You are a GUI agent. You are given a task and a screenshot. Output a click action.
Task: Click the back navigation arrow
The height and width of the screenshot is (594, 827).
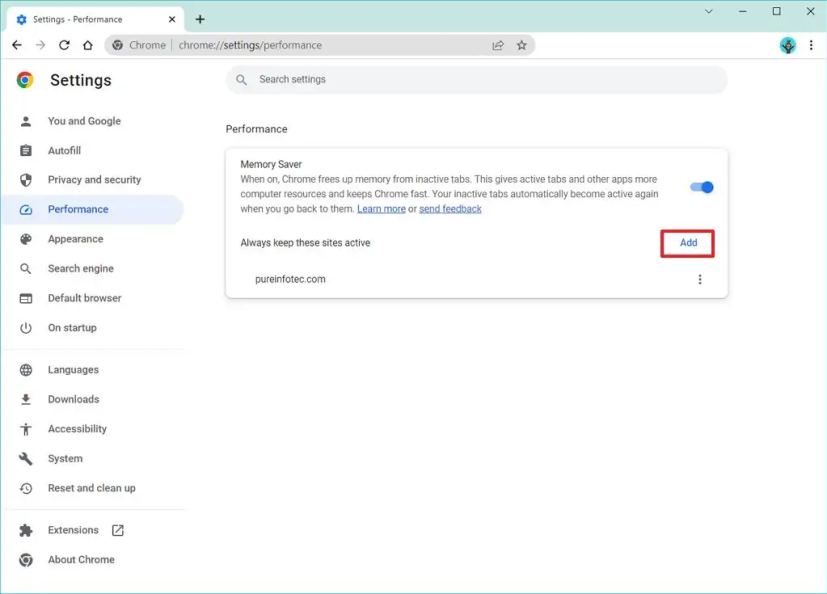click(17, 45)
